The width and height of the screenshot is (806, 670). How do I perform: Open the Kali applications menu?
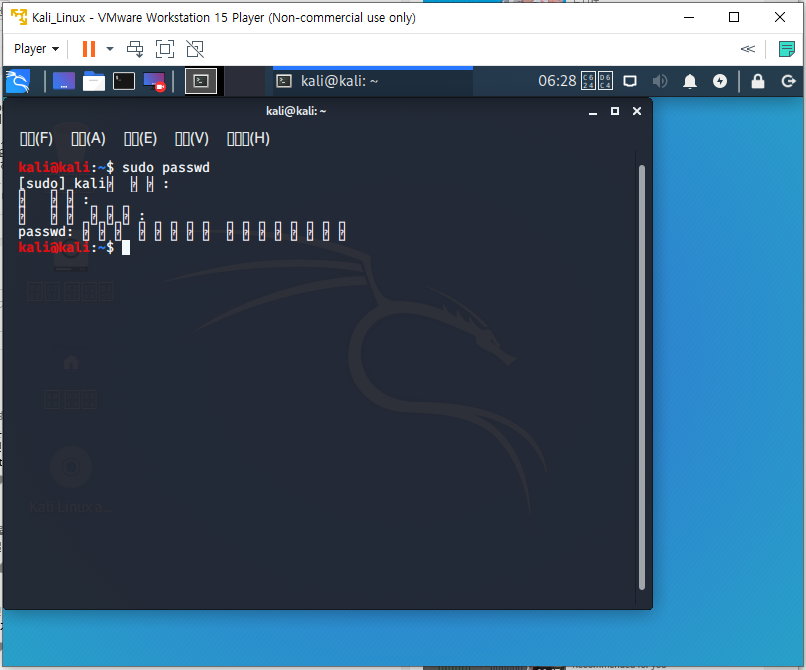19,81
